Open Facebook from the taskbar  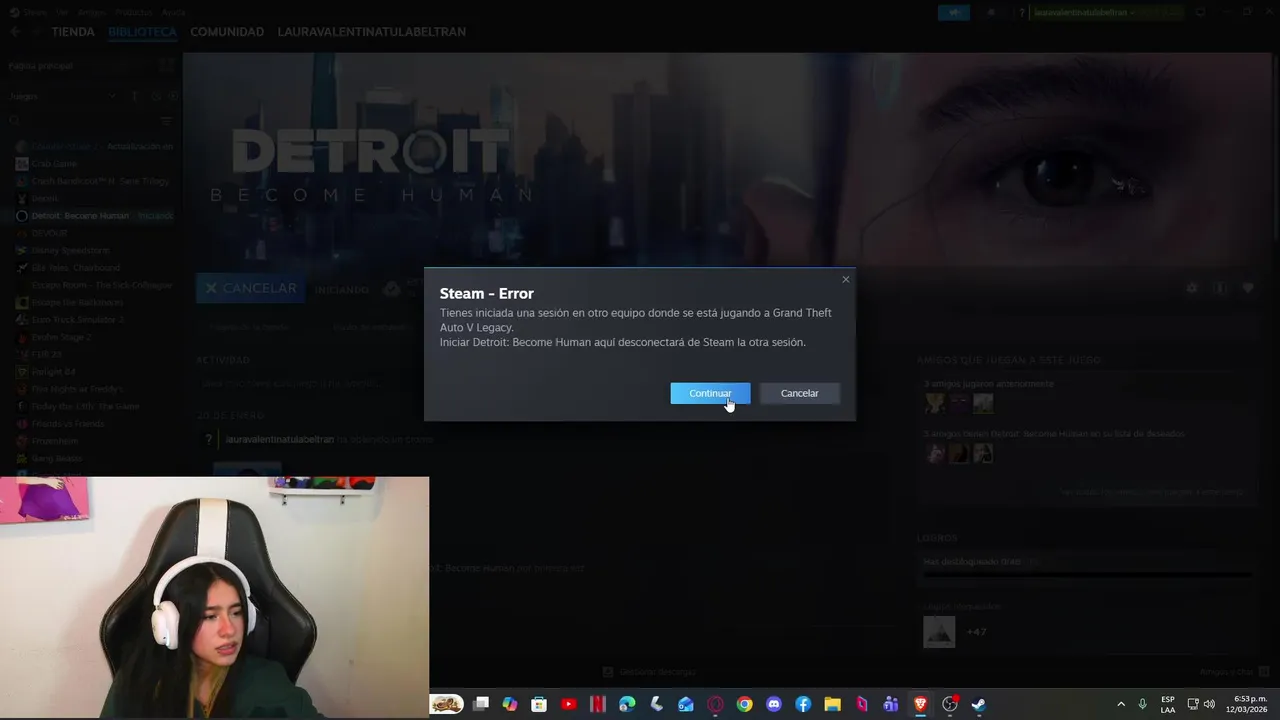click(x=803, y=704)
